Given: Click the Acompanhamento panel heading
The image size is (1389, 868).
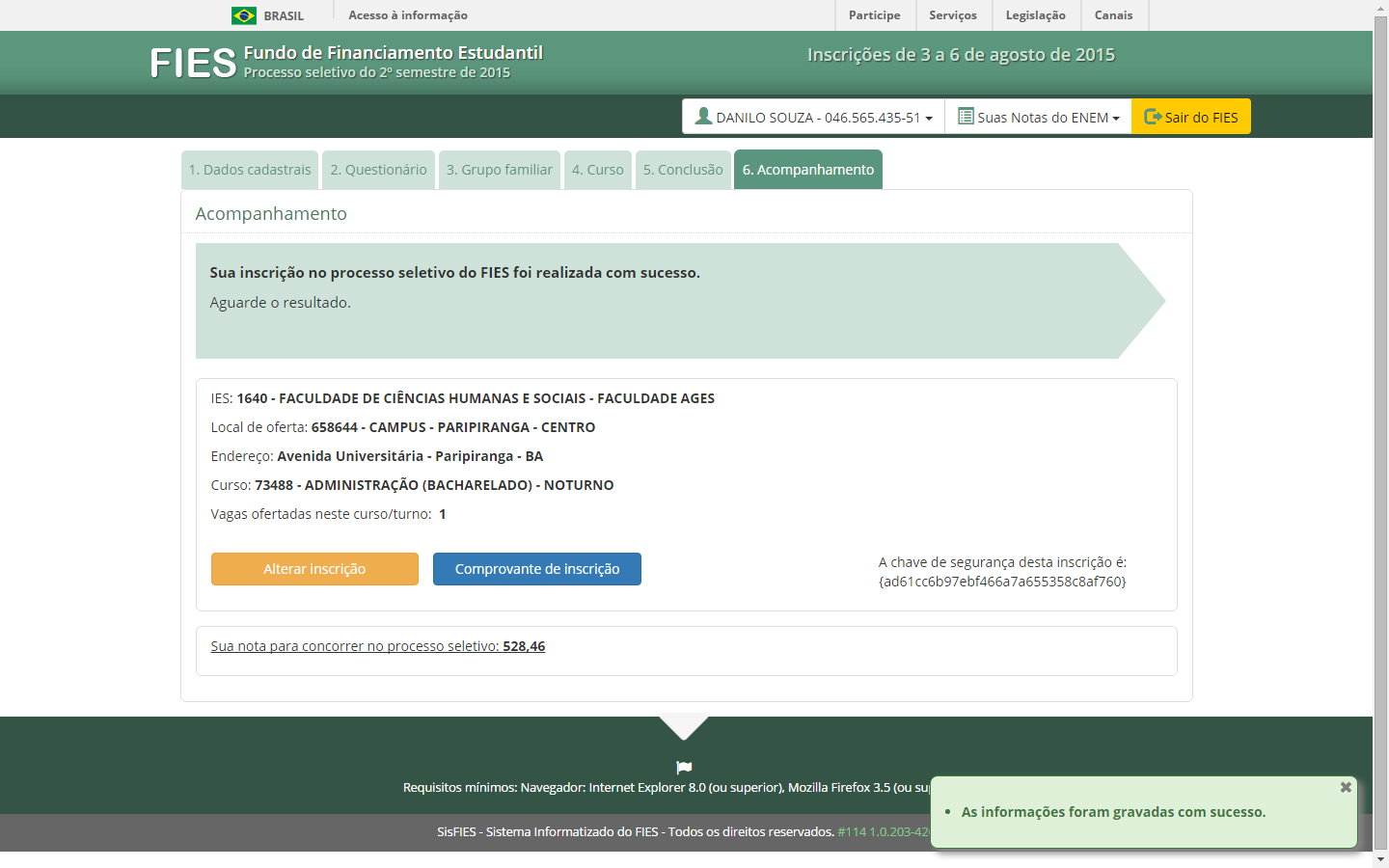Looking at the screenshot, I should coord(271,214).
